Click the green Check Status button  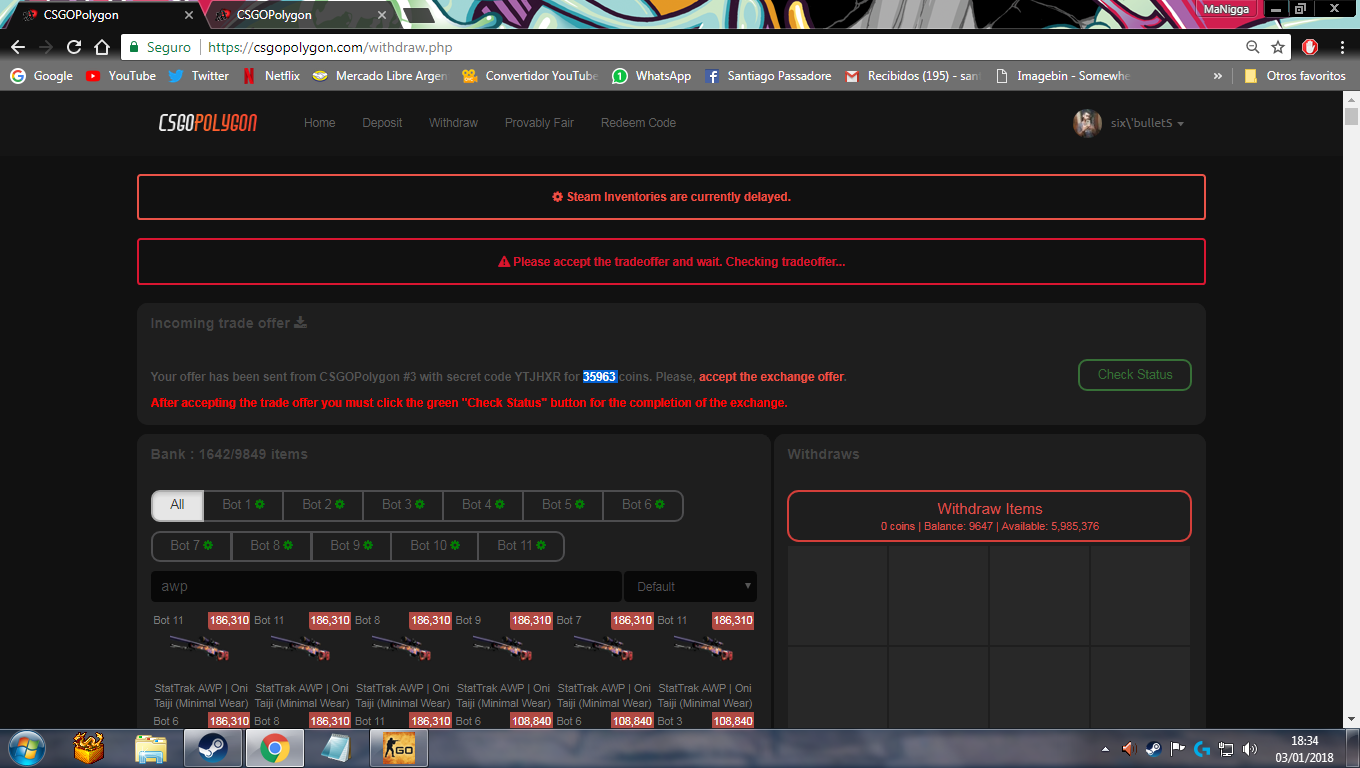click(x=1135, y=375)
